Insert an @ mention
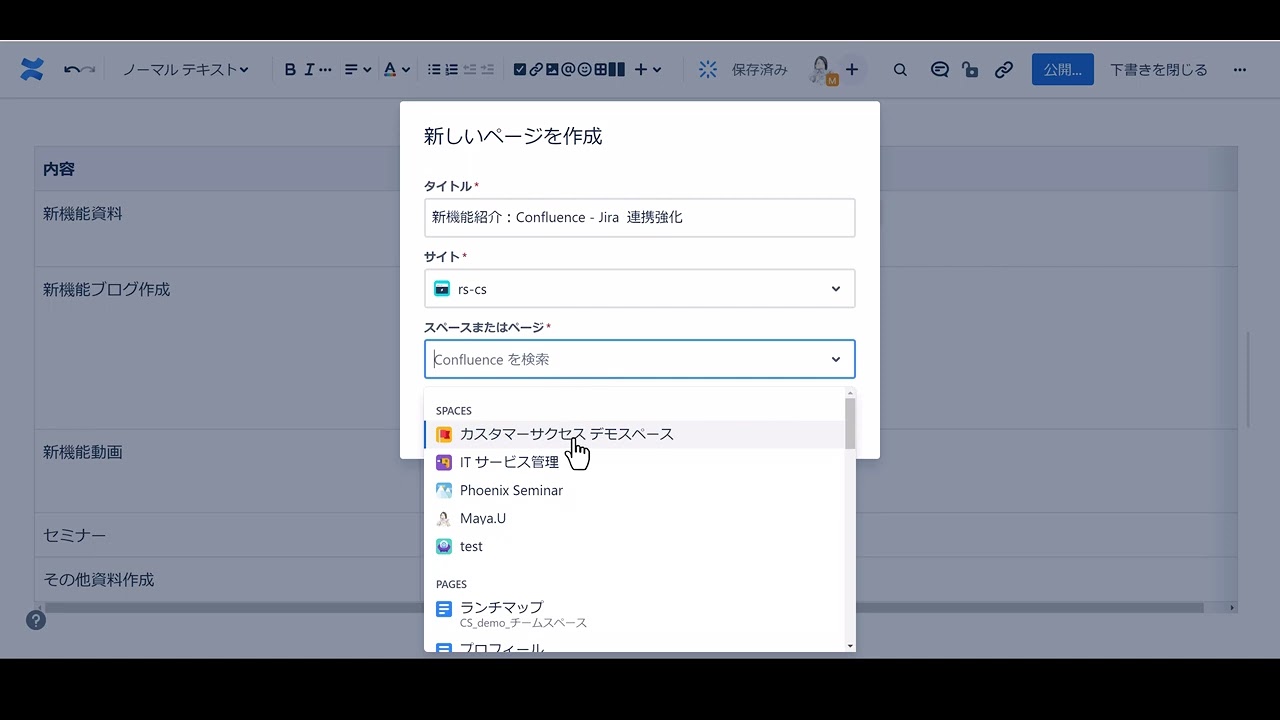Viewport: 1280px width, 720px height. coord(568,70)
